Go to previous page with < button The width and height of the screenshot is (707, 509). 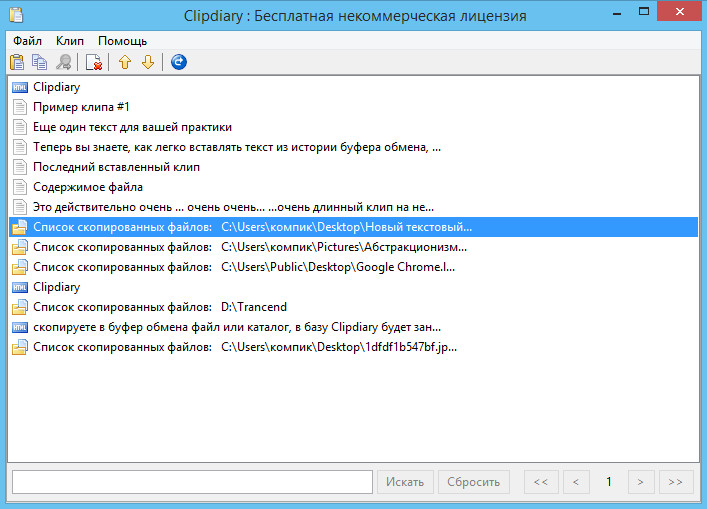(x=575, y=482)
